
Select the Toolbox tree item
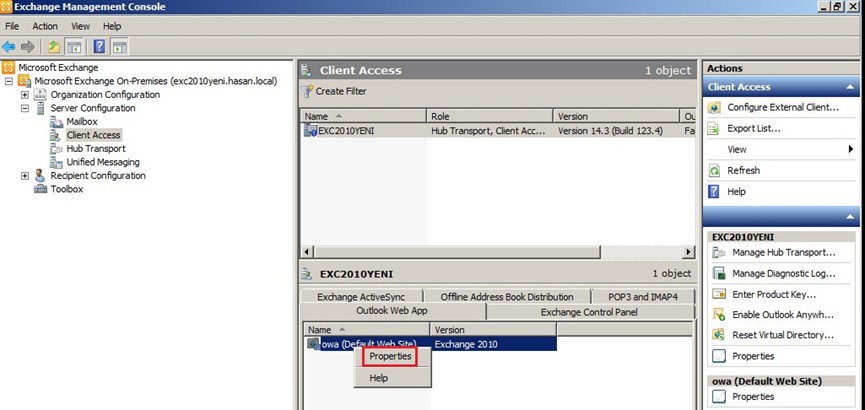[x=67, y=189]
